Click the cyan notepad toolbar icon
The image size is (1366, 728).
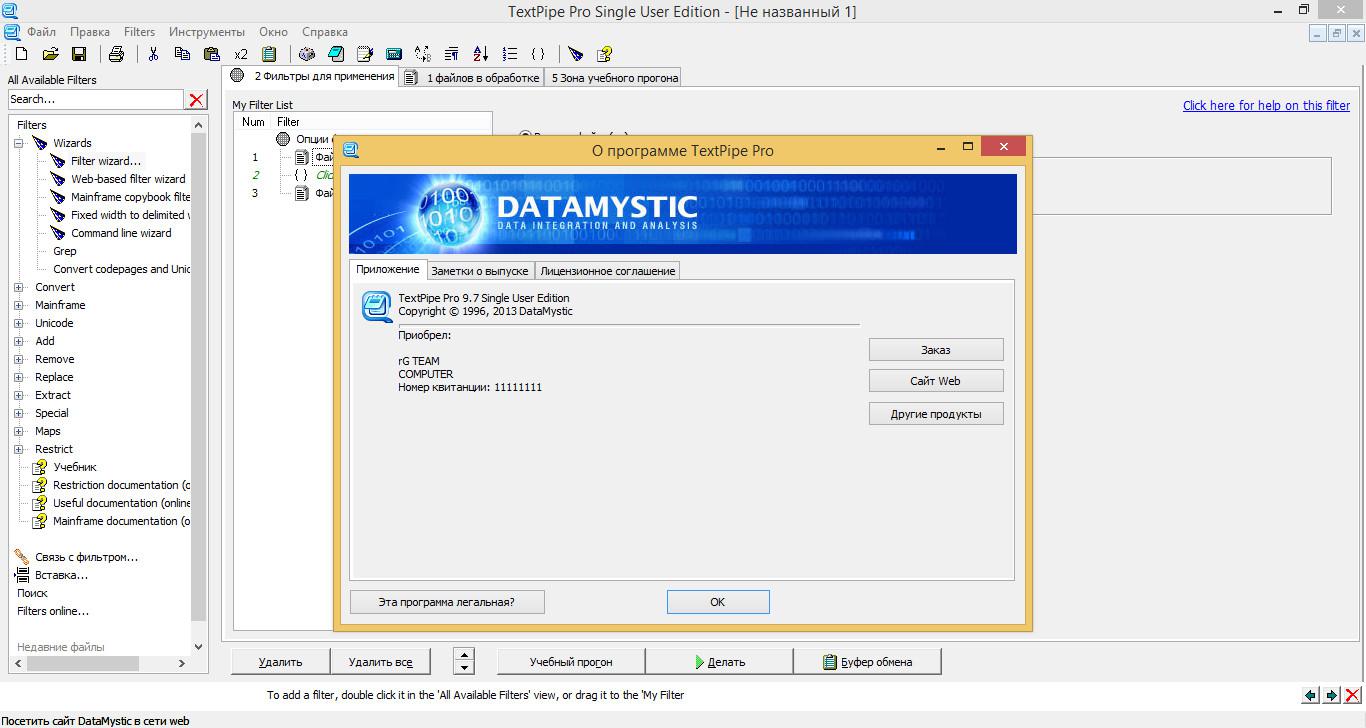336,54
